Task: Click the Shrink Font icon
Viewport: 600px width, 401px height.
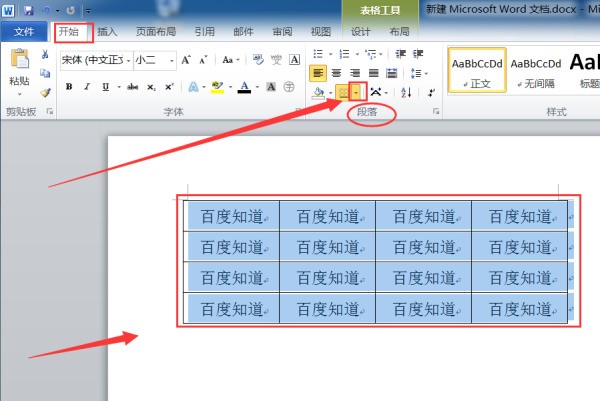Action: pyautogui.click(x=203, y=60)
